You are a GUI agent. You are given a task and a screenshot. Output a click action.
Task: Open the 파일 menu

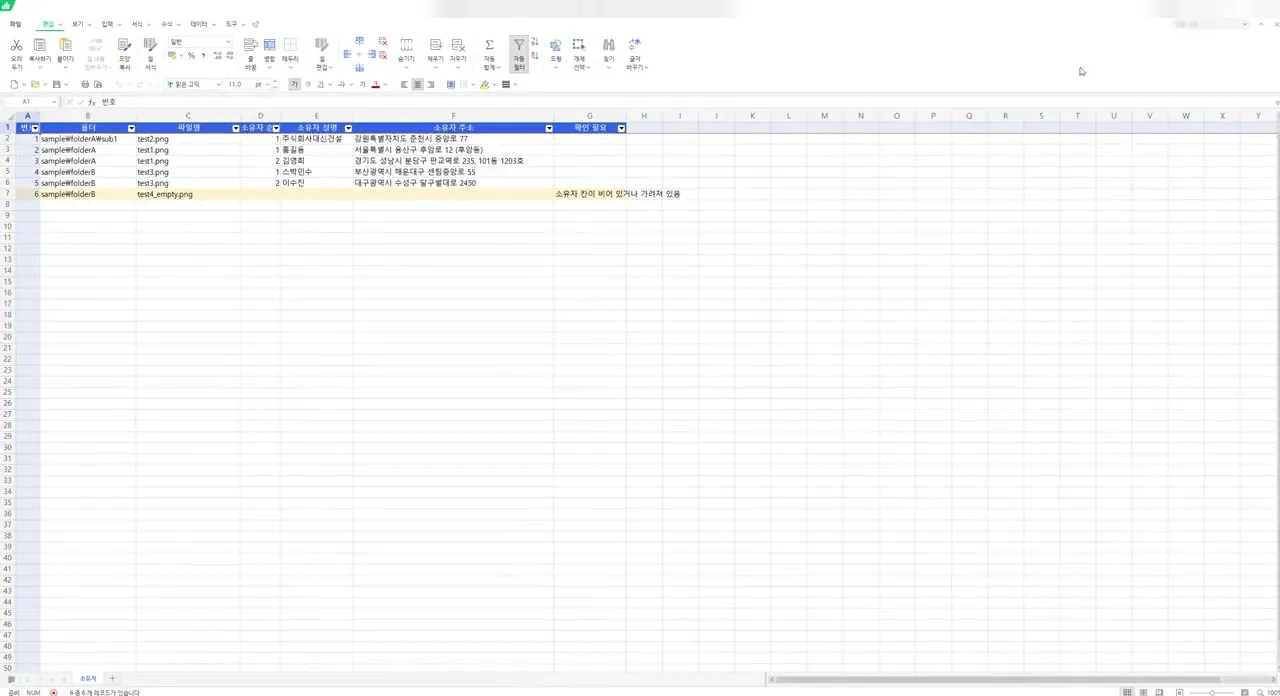15,24
